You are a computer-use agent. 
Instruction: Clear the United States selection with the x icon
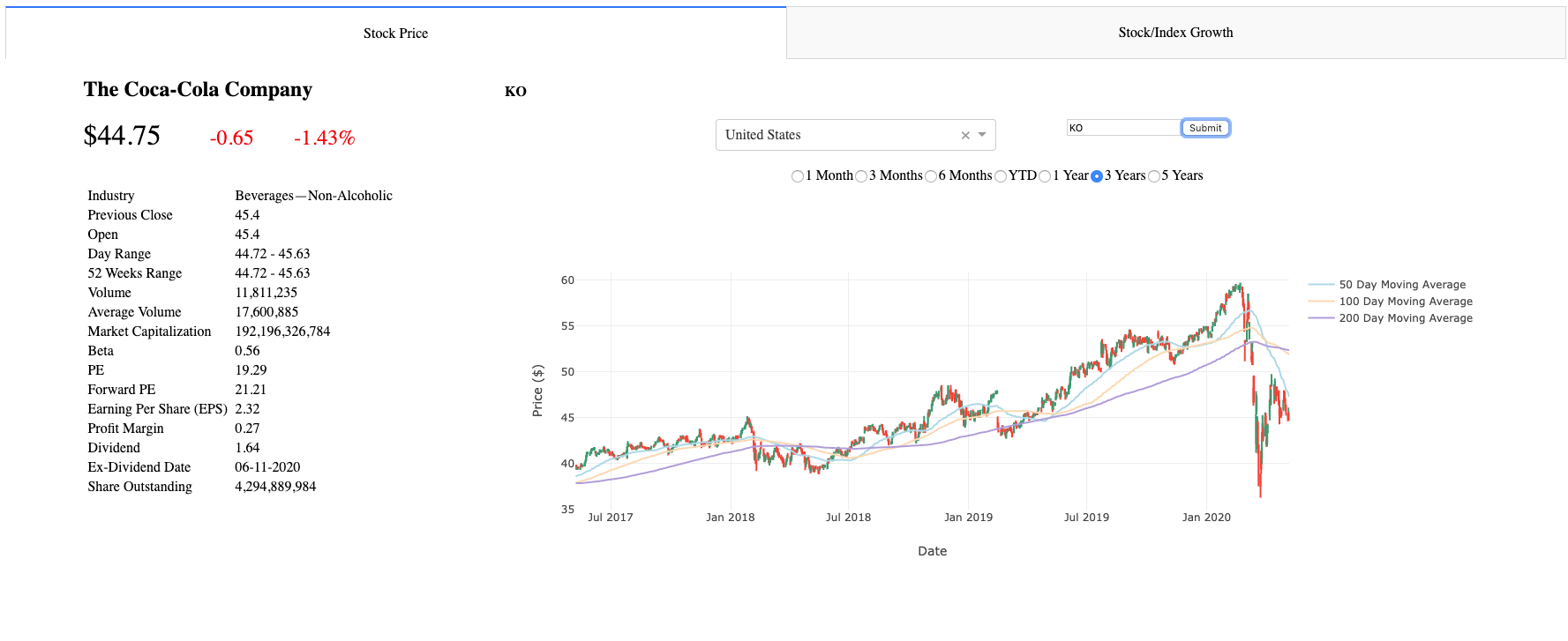tap(965, 135)
